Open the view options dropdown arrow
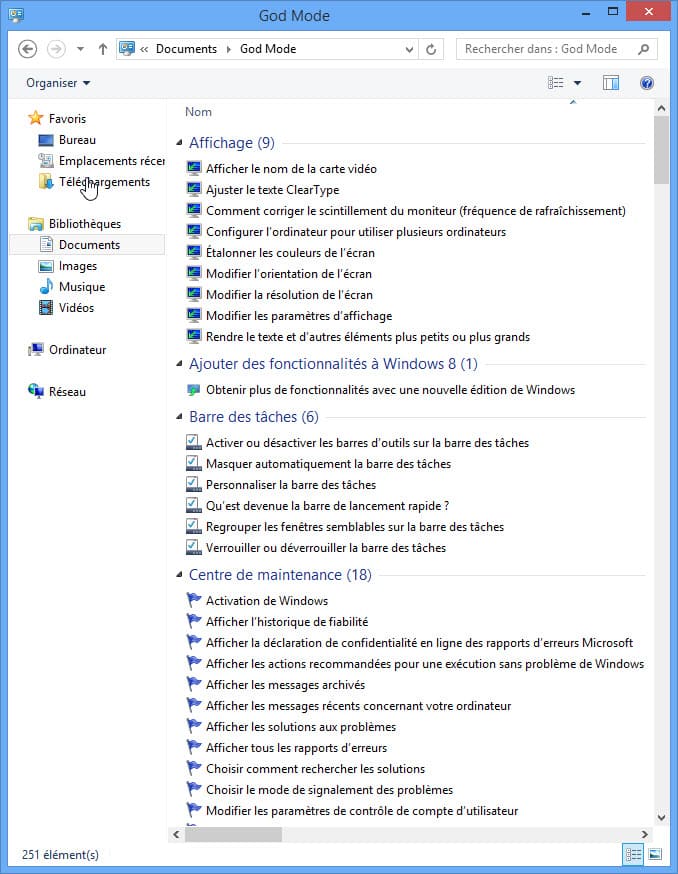678x874 pixels. coord(578,83)
